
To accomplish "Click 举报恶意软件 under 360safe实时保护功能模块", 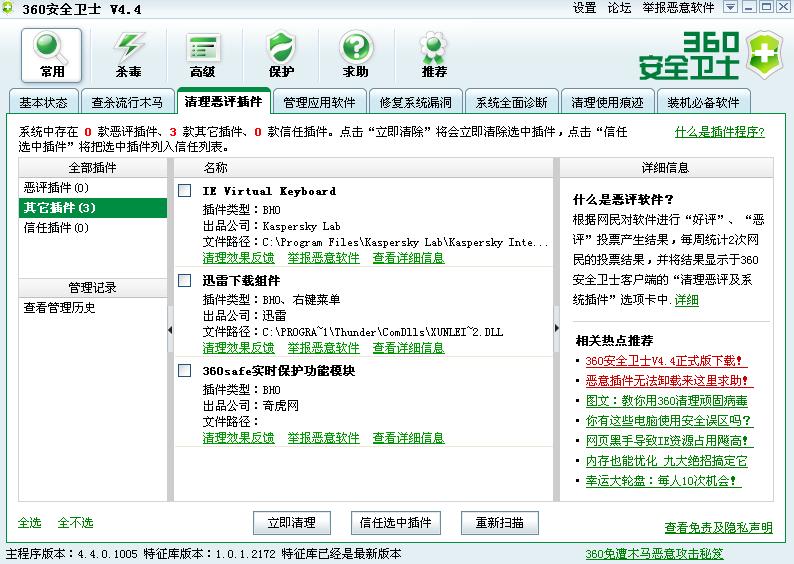I will (324, 438).
